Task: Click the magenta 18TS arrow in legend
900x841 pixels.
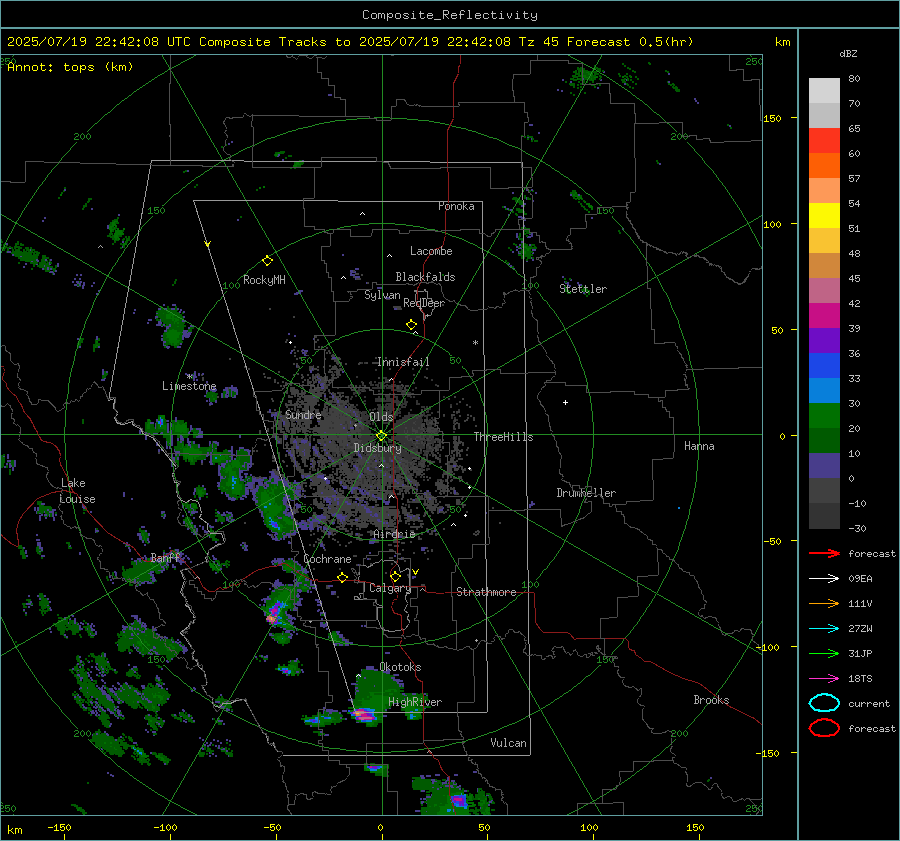Action: tap(824, 679)
